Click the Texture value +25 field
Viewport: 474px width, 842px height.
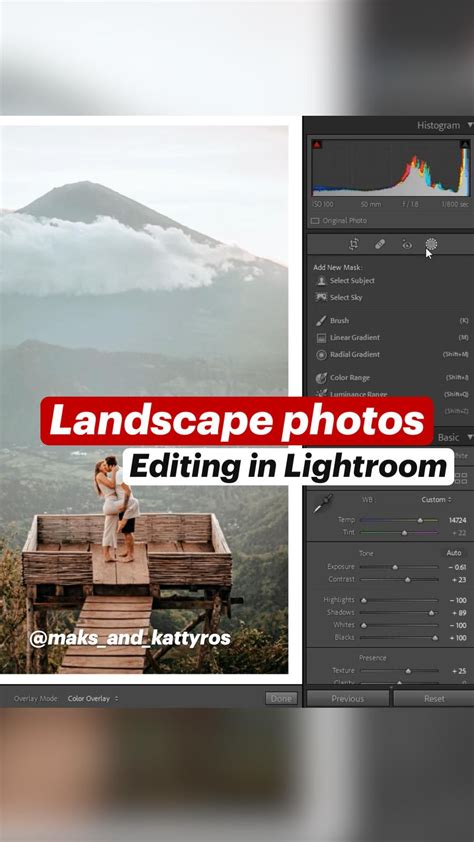[459, 671]
